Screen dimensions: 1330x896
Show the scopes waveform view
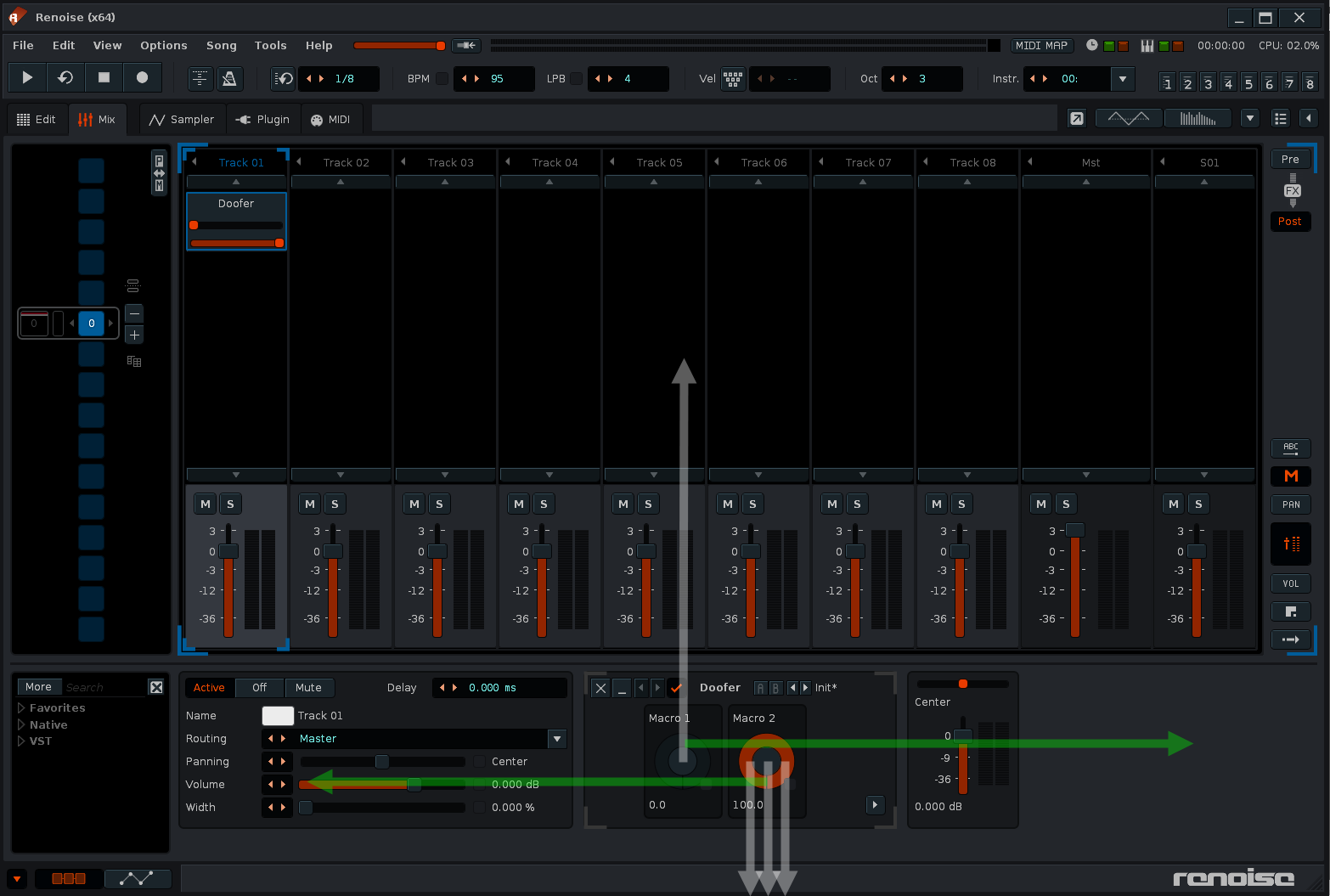click(1129, 119)
